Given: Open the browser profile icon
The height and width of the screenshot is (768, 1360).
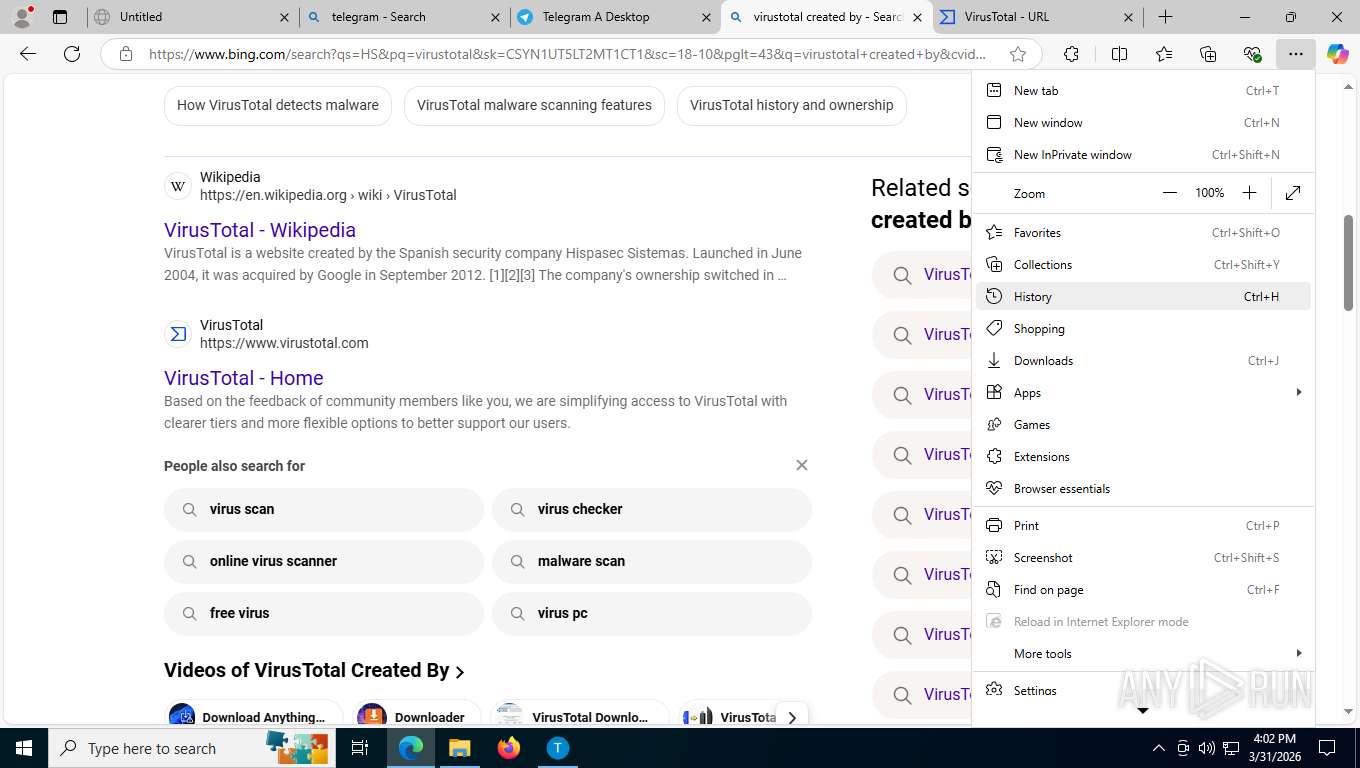Looking at the screenshot, I should click(x=22, y=16).
